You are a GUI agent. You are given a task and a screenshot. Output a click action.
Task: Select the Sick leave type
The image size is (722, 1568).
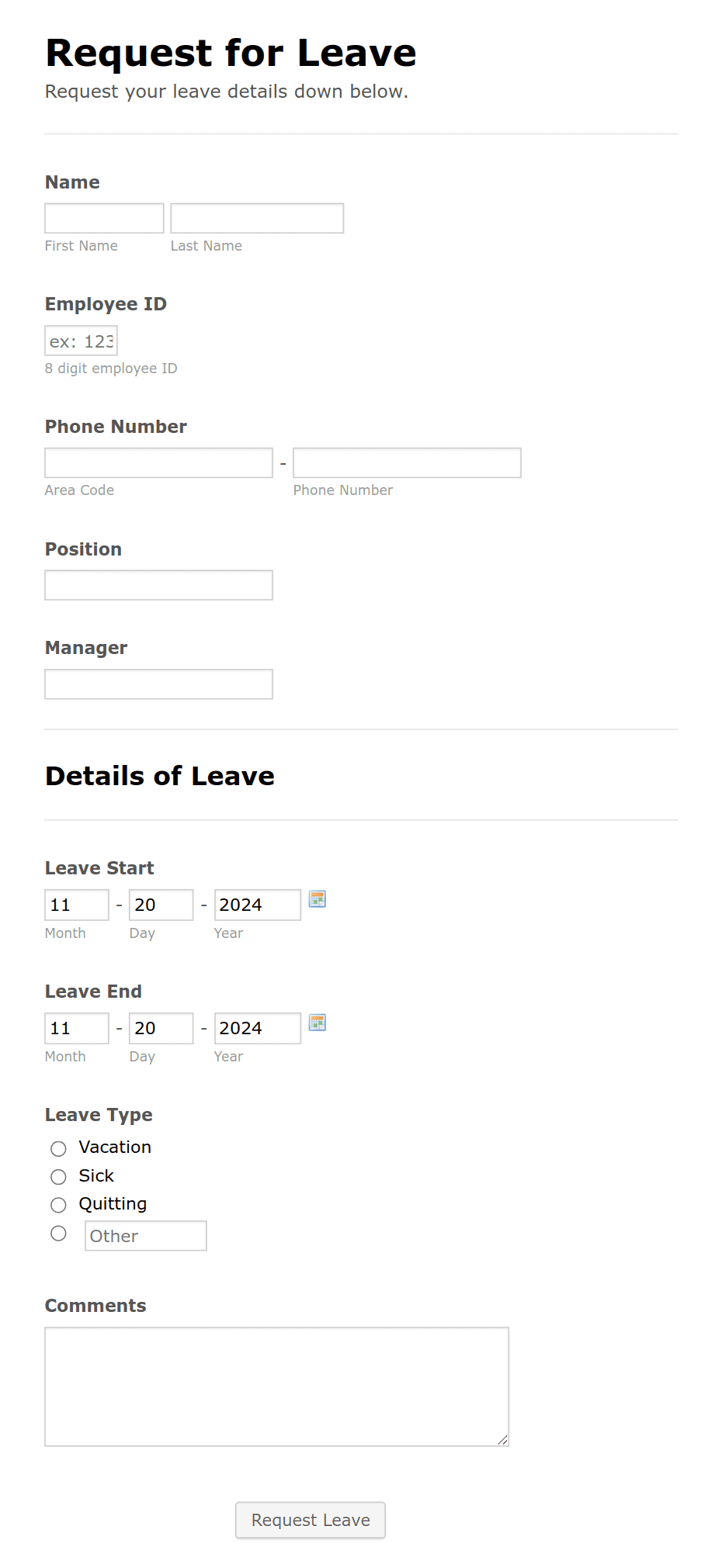point(58,1177)
